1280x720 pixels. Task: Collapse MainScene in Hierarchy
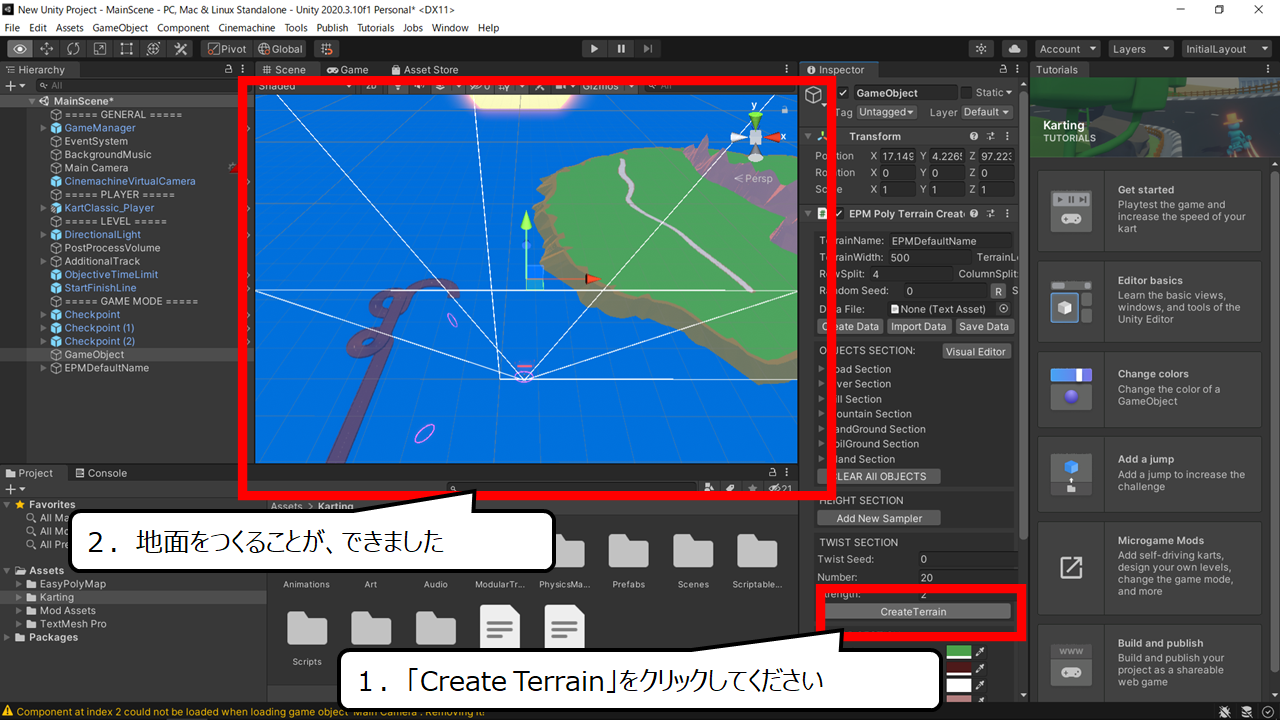point(32,101)
